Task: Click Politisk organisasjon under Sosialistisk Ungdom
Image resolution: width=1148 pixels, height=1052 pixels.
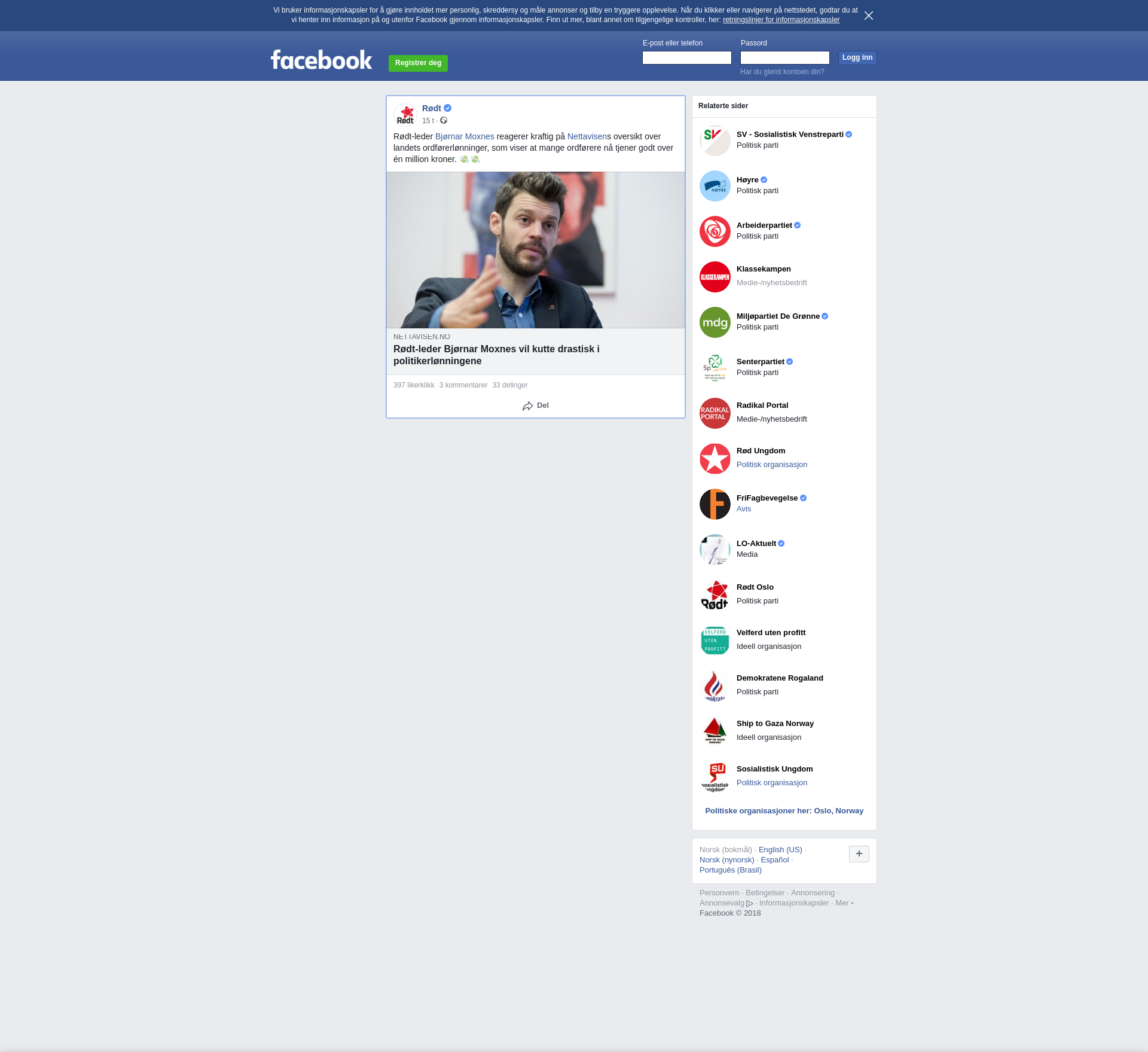Action: [x=772, y=783]
